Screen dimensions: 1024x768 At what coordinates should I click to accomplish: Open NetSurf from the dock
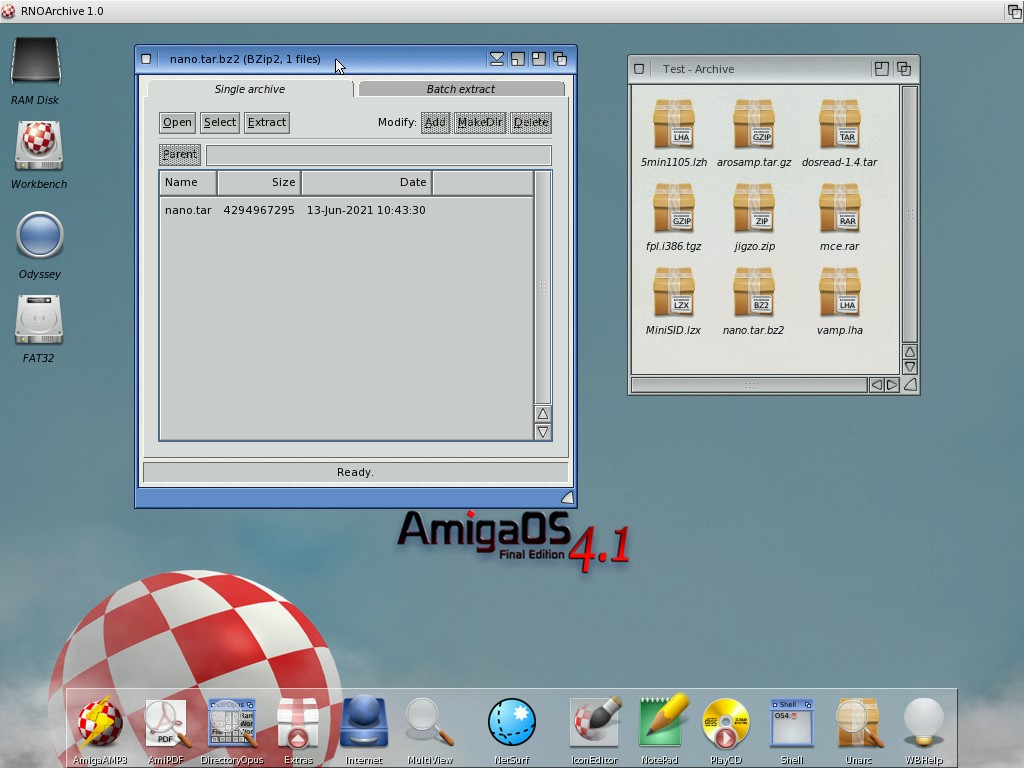[511, 723]
